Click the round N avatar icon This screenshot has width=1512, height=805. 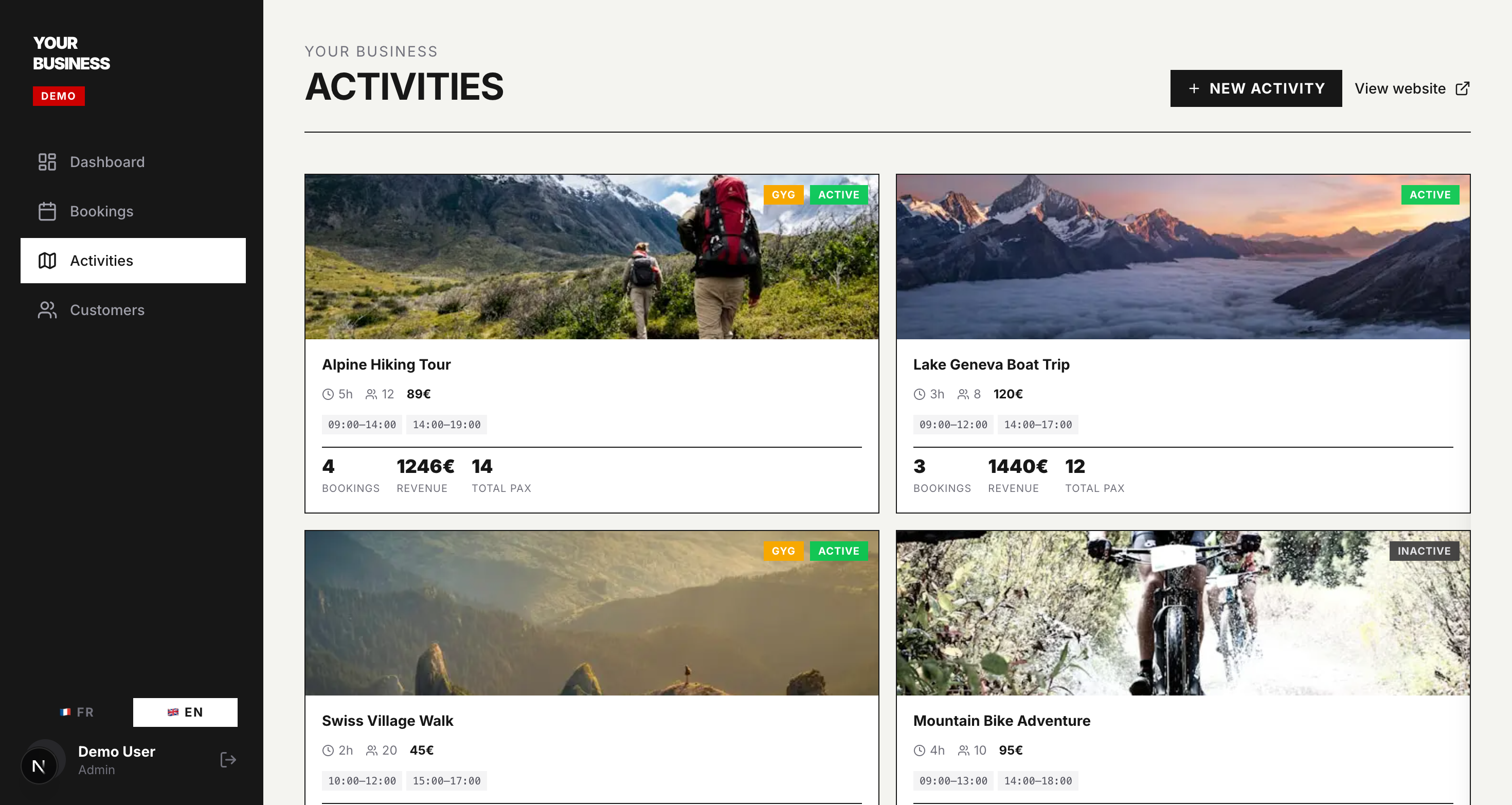[x=39, y=766]
